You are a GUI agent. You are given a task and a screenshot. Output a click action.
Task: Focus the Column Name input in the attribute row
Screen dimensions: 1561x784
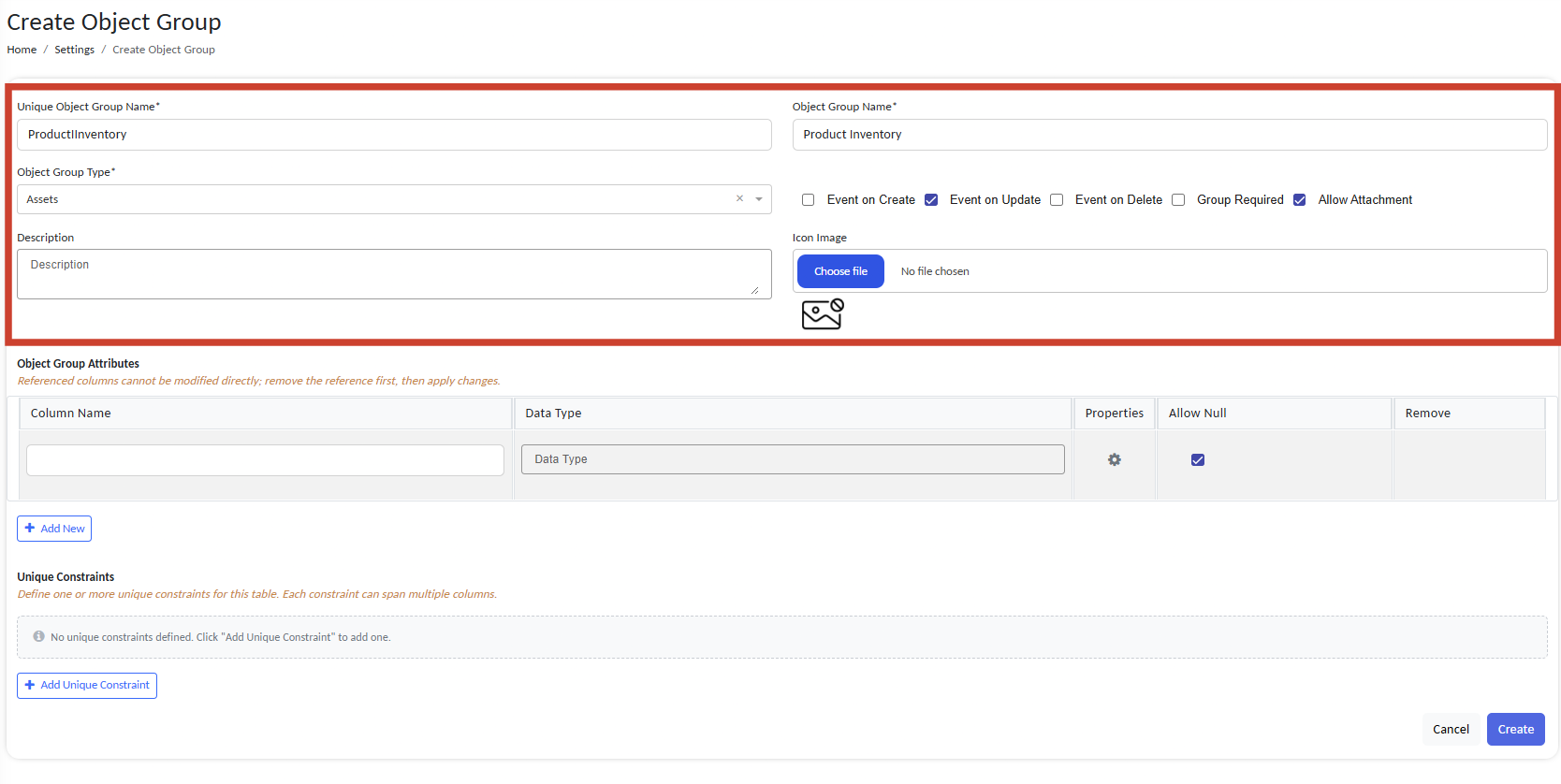coord(265,460)
